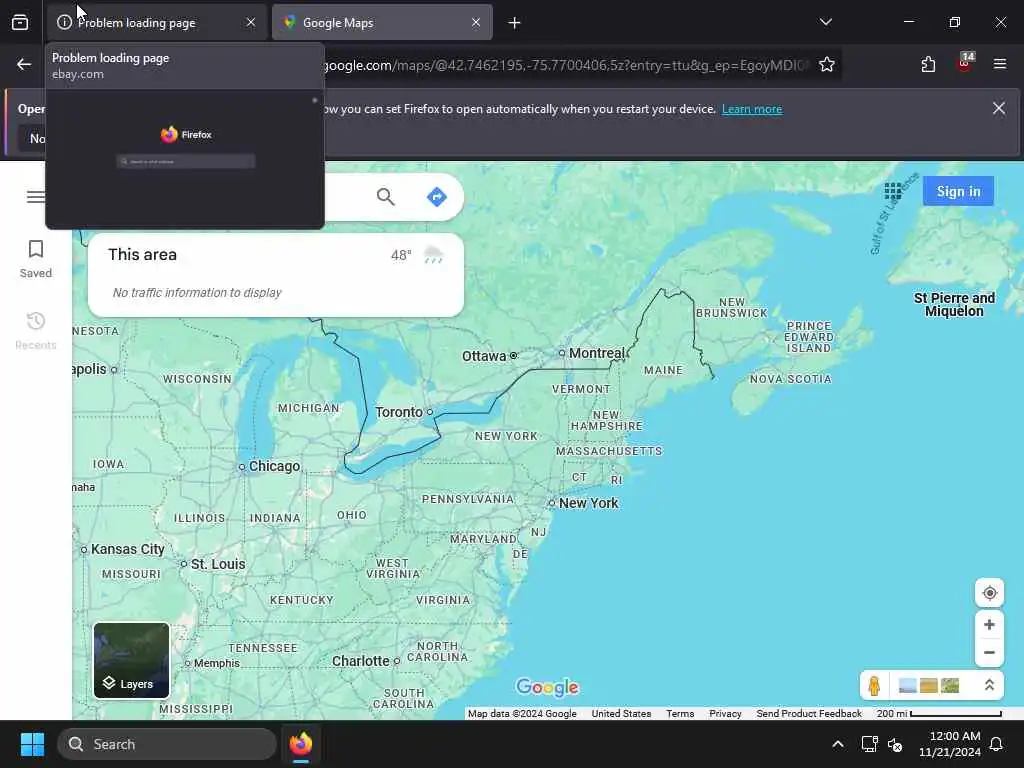Screen dimensions: 1024x768
Task: Open the Recents panel
Action: tap(35, 330)
